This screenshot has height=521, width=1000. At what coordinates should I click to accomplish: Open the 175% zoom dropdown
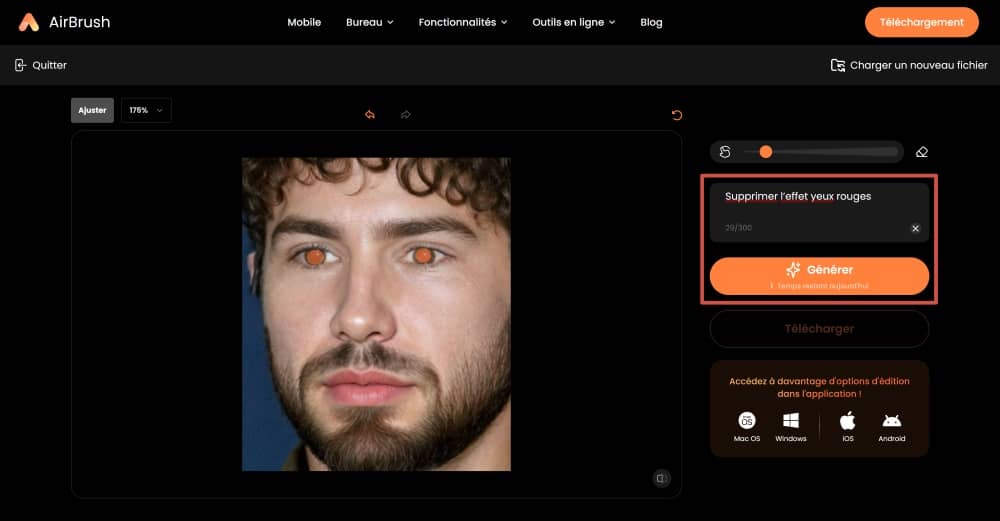[146, 110]
